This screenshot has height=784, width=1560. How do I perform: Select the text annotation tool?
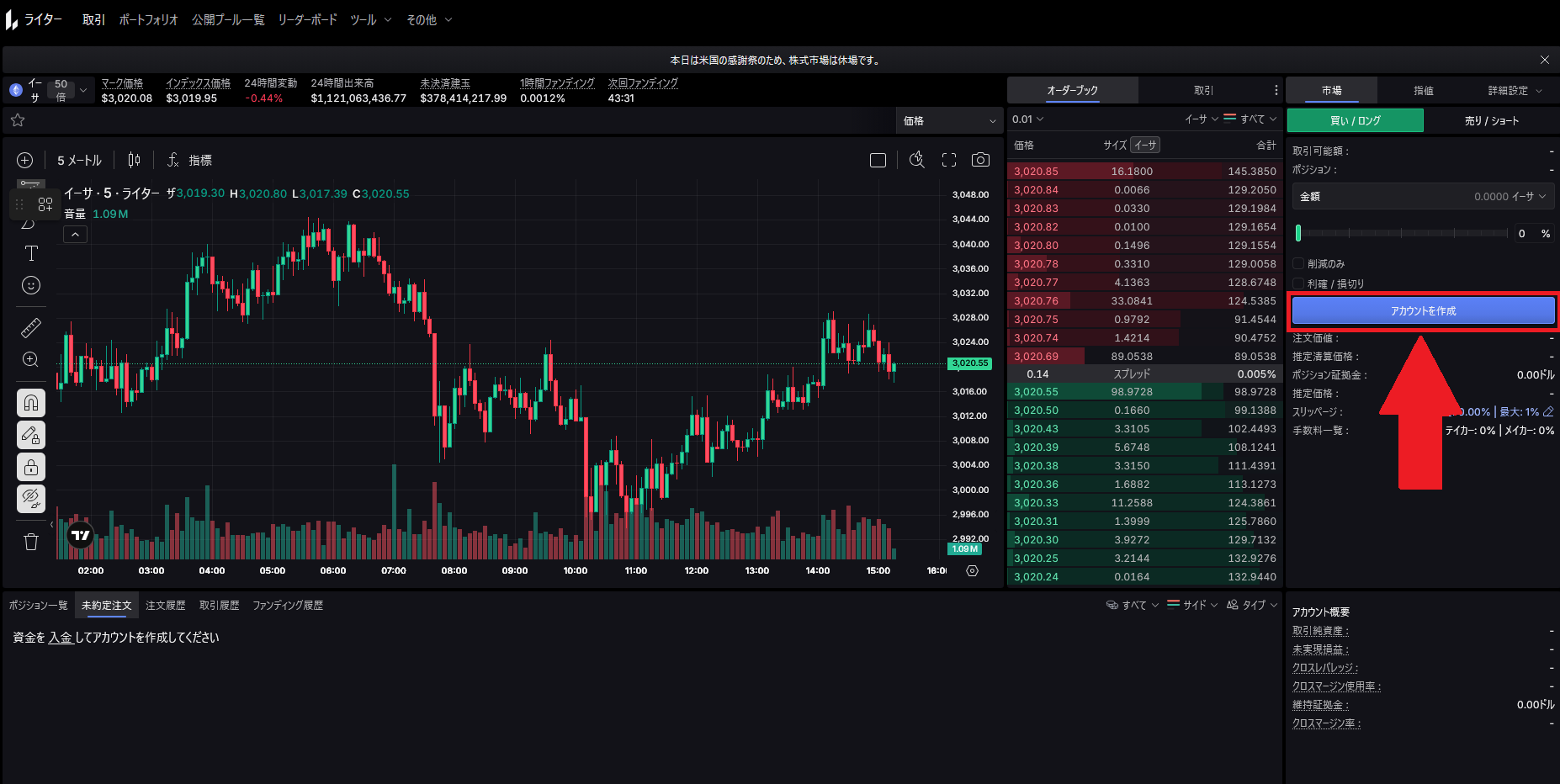(x=31, y=253)
